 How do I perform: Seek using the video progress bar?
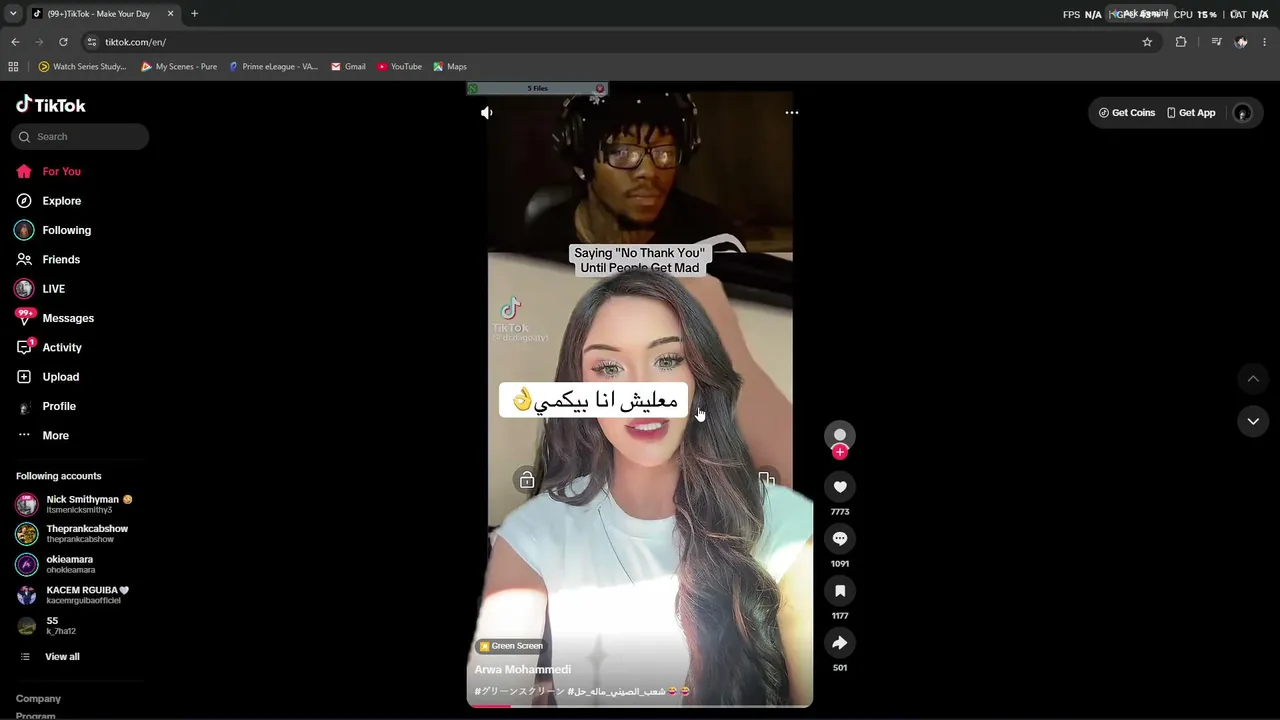pyautogui.click(x=640, y=705)
